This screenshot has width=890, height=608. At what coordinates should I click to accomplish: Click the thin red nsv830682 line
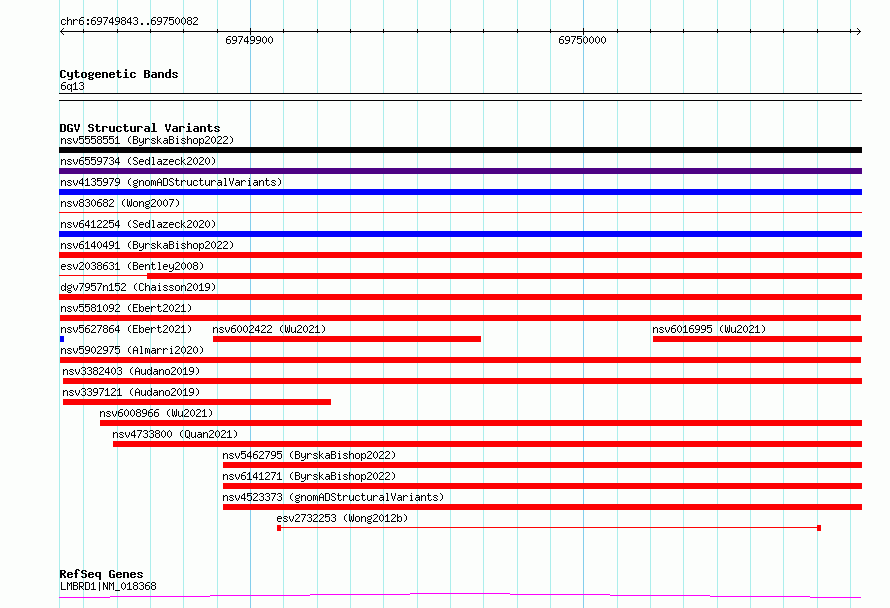[460, 213]
